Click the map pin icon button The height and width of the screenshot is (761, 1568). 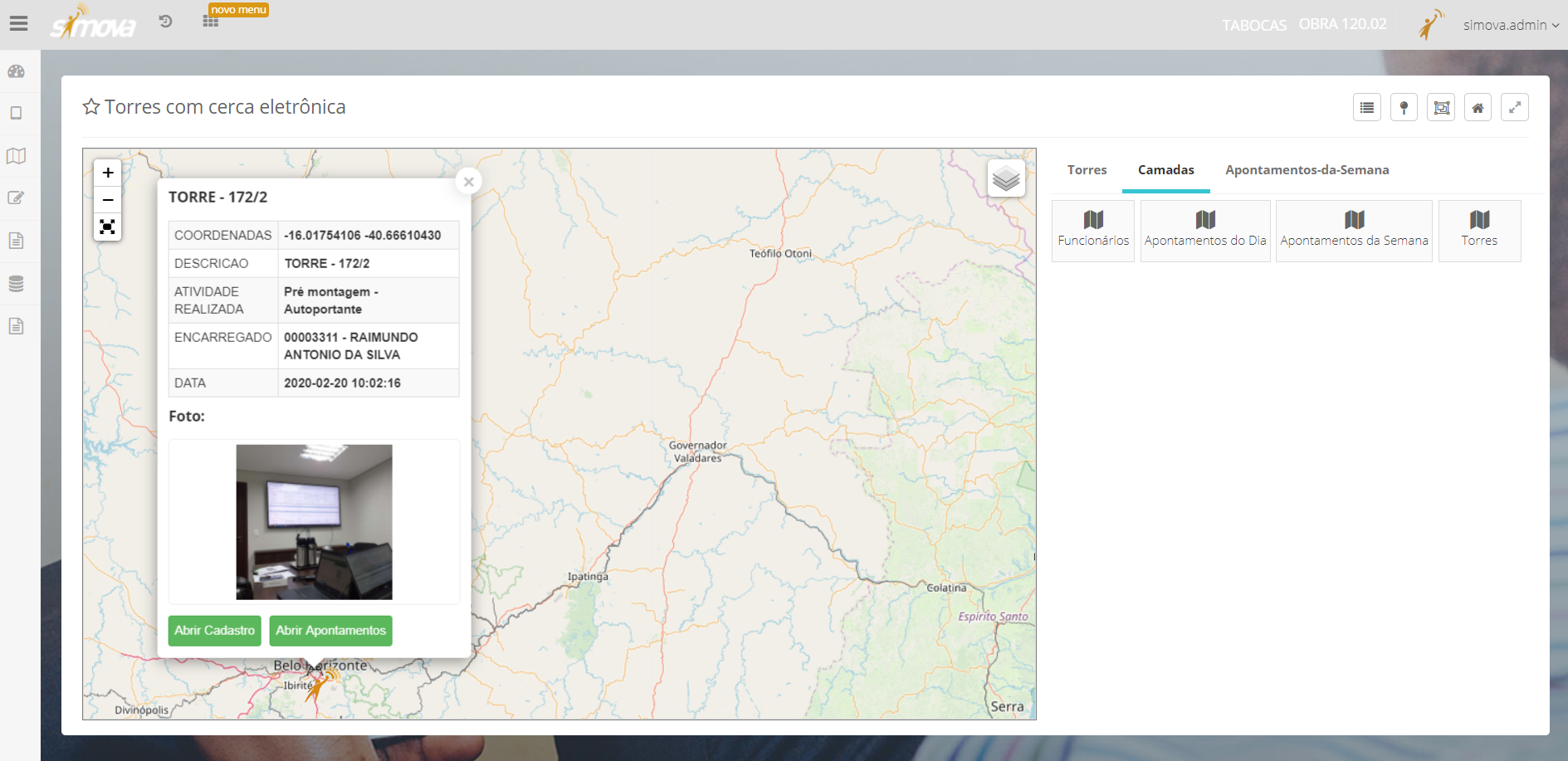(1404, 108)
